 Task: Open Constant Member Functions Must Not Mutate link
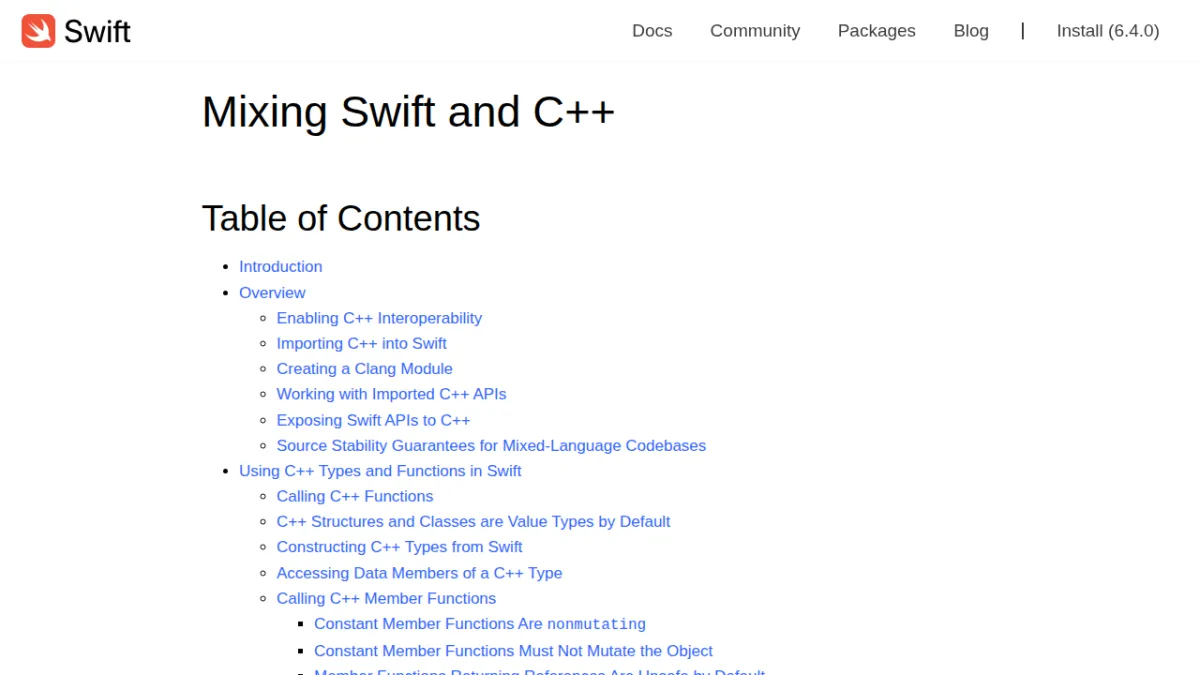[x=513, y=650]
